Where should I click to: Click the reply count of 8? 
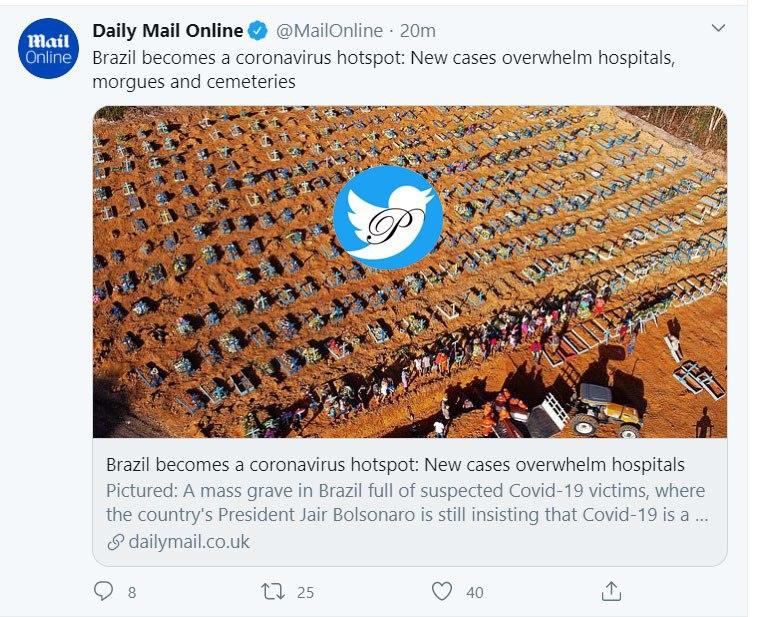[131, 593]
